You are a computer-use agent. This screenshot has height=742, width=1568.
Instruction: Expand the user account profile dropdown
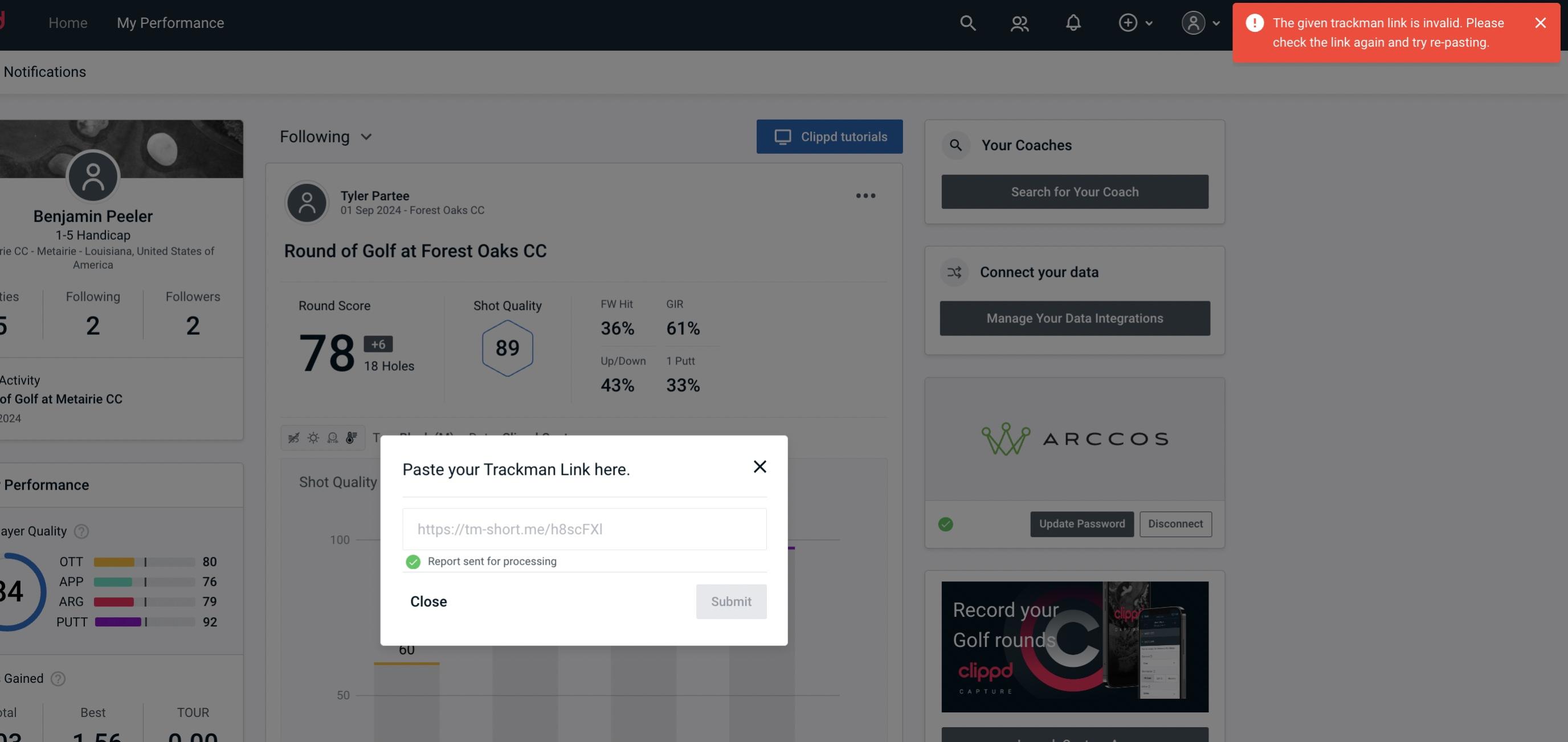1199,22
